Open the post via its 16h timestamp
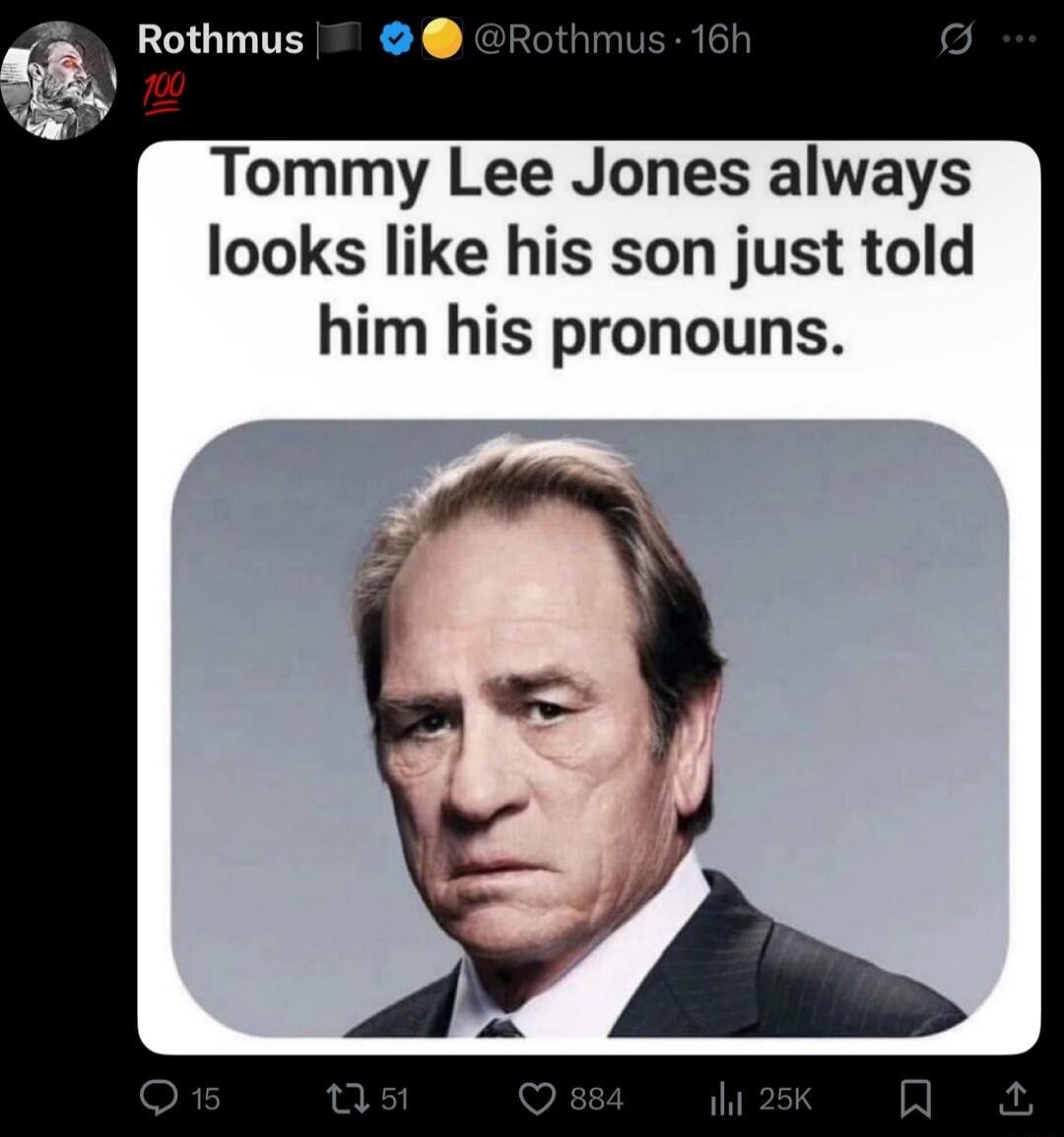 coord(721,39)
